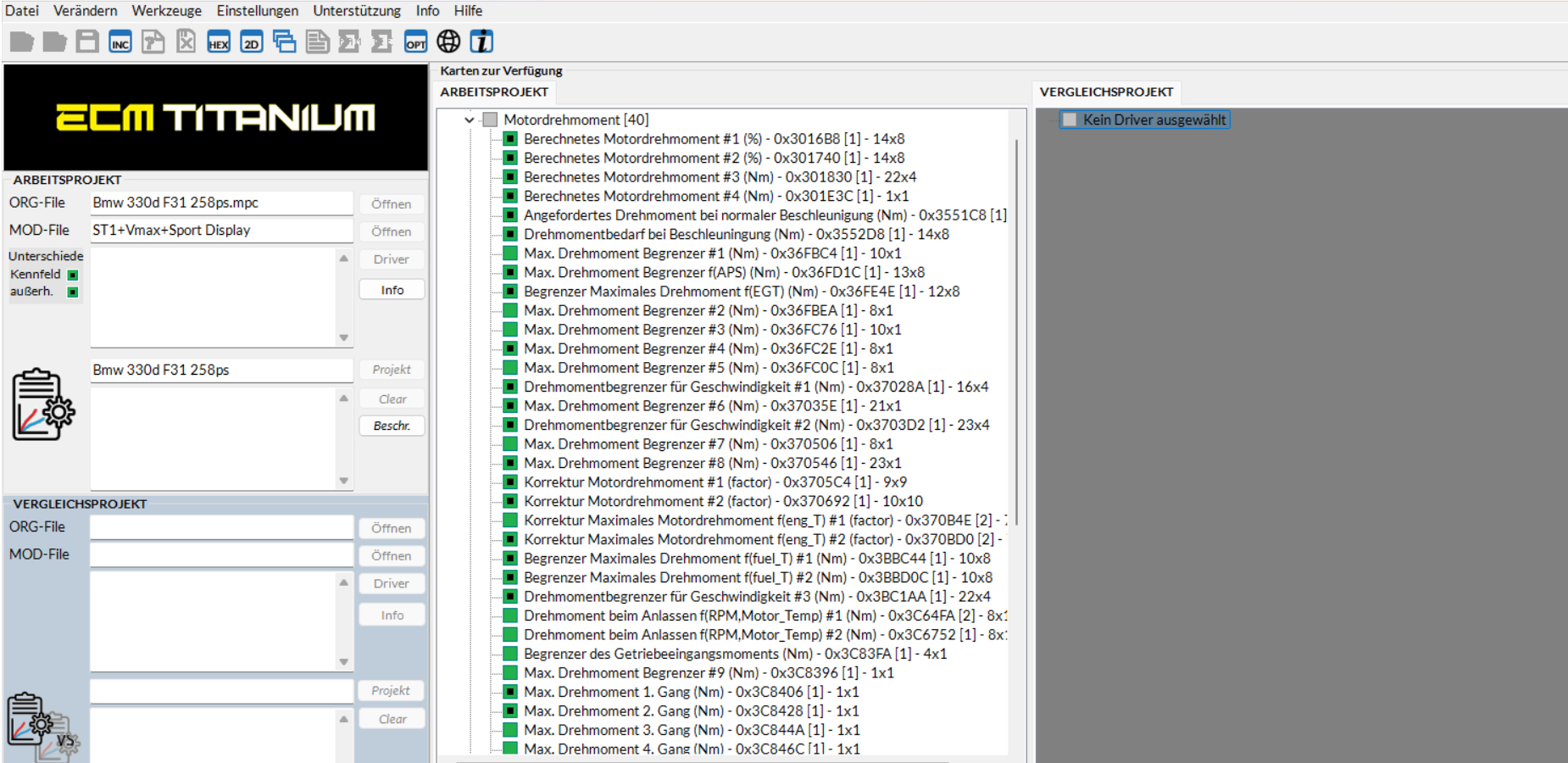Collapse the Motordrehmoment tree node

[x=469, y=120]
